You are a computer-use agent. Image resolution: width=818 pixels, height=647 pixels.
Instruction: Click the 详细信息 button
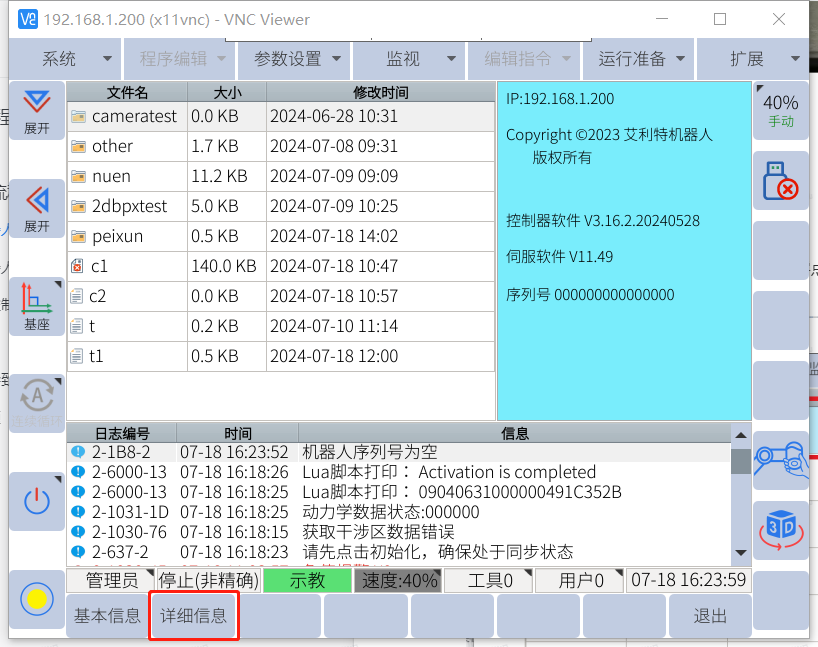(194, 616)
